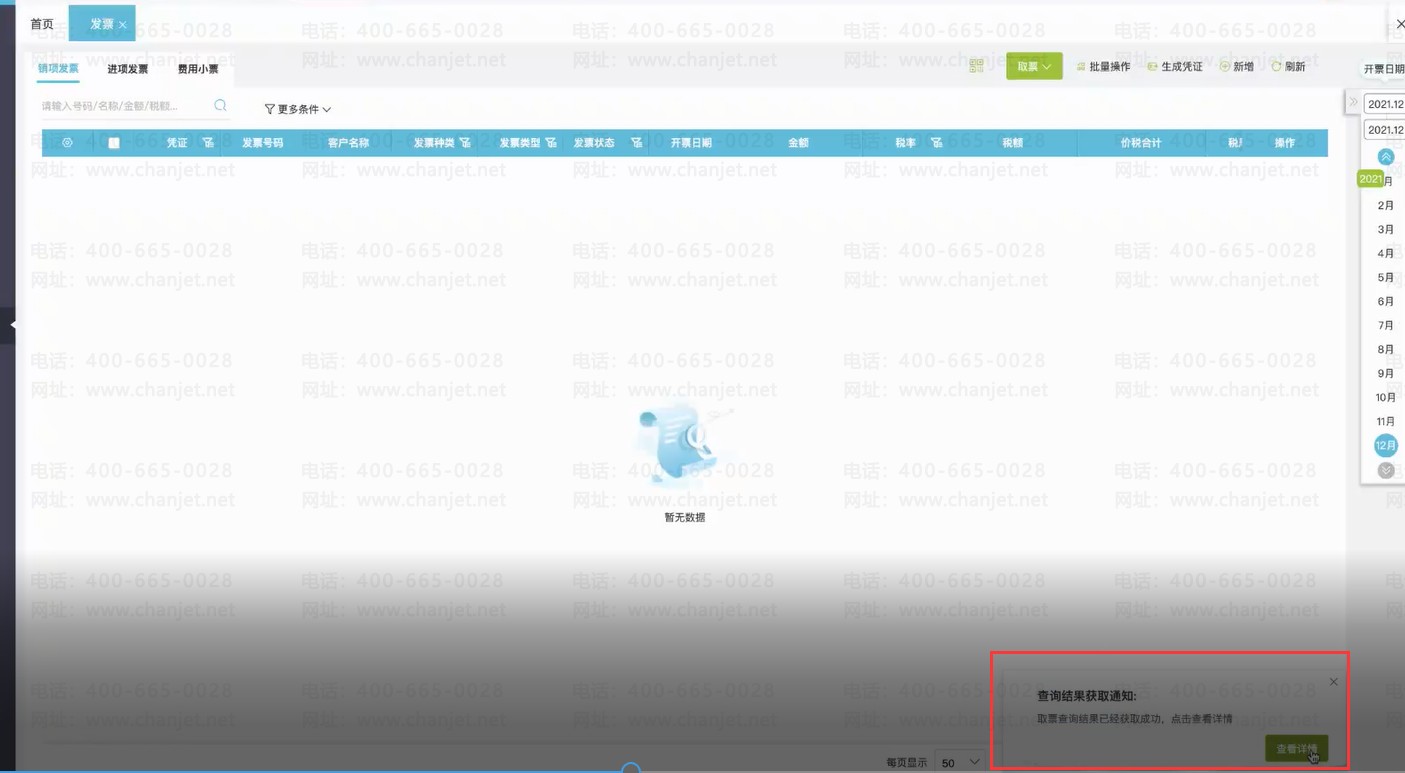Click the next-year down arrow icon
Screen dimensions: 1405x773
(1385, 470)
